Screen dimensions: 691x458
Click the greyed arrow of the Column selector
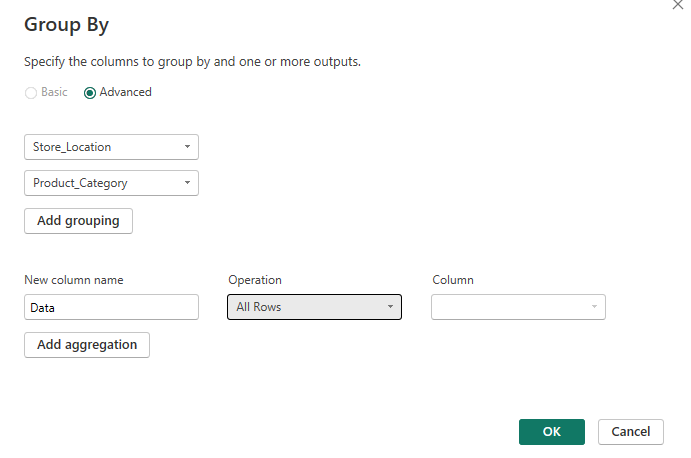594,307
